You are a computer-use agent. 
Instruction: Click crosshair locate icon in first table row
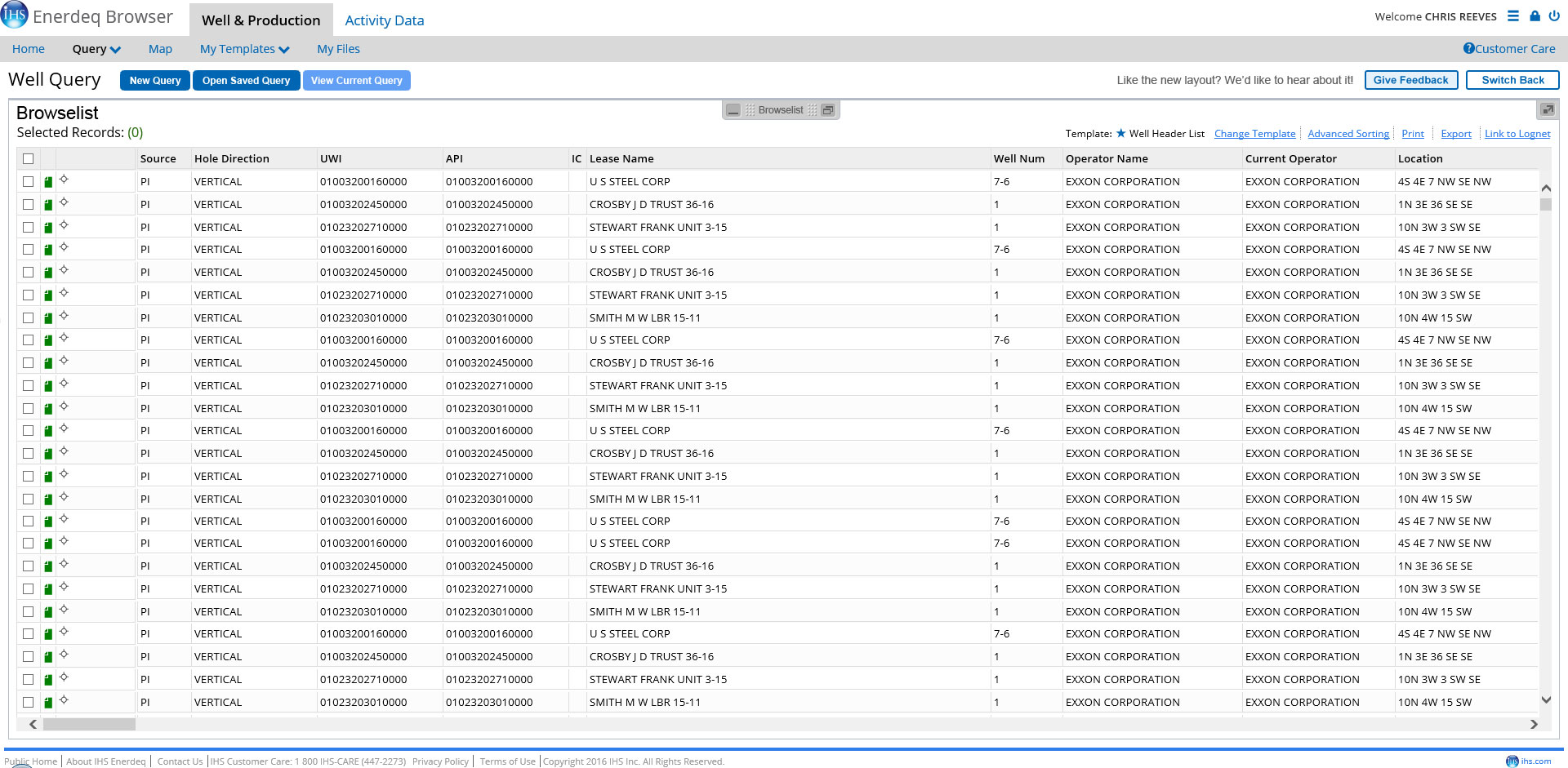[x=64, y=180]
